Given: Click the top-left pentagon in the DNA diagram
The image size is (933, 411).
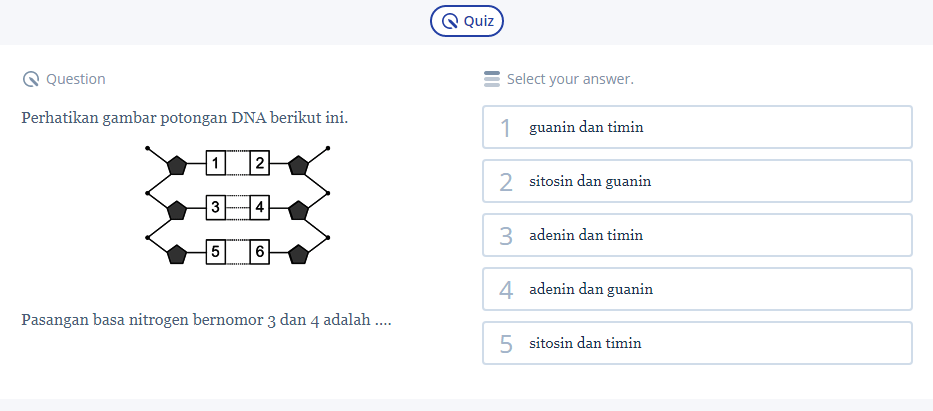Looking at the screenshot, I should coord(178,165).
